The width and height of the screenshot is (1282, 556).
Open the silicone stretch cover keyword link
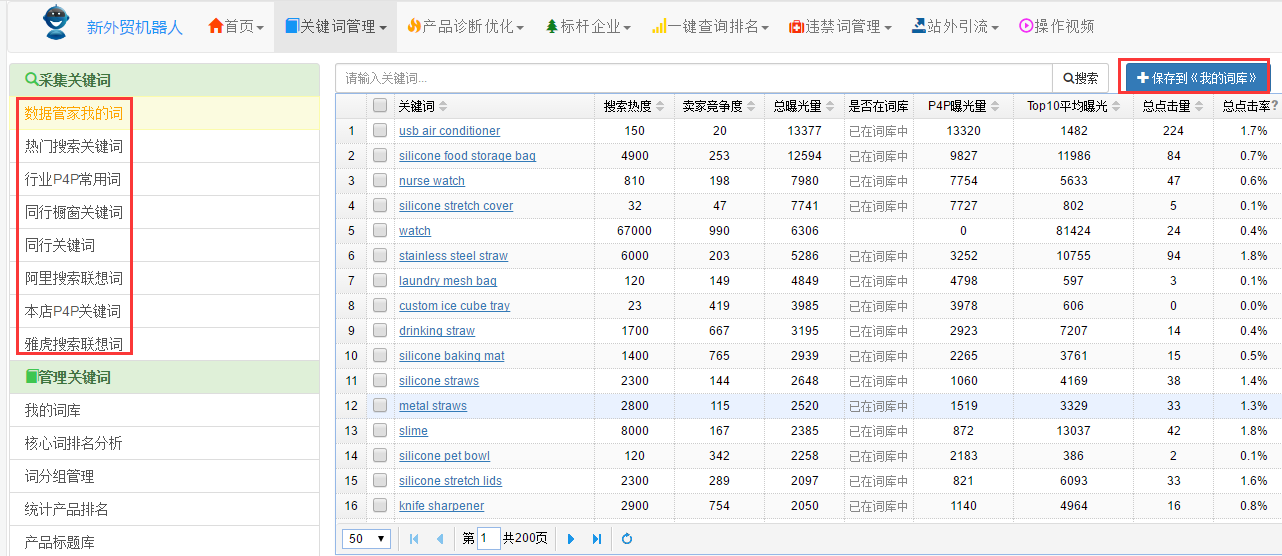[456, 206]
